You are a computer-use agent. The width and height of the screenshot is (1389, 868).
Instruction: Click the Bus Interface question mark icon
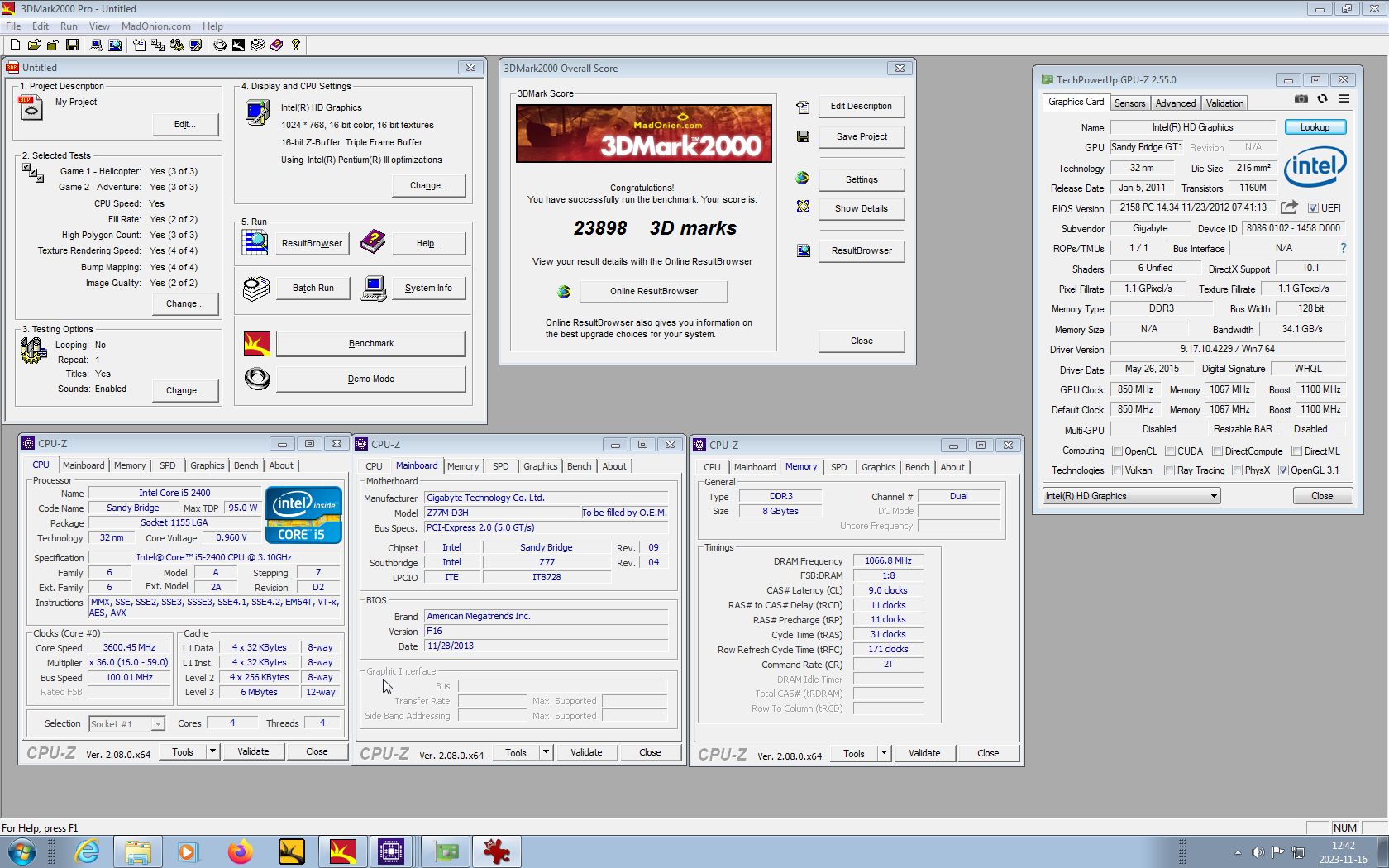click(x=1343, y=248)
